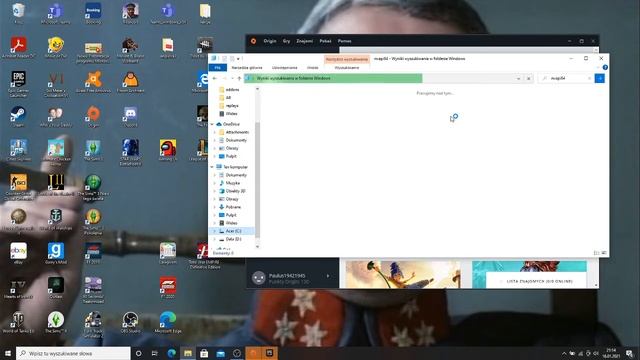
Task: Open Microsoft Store from taskbar
Action: click(204, 353)
